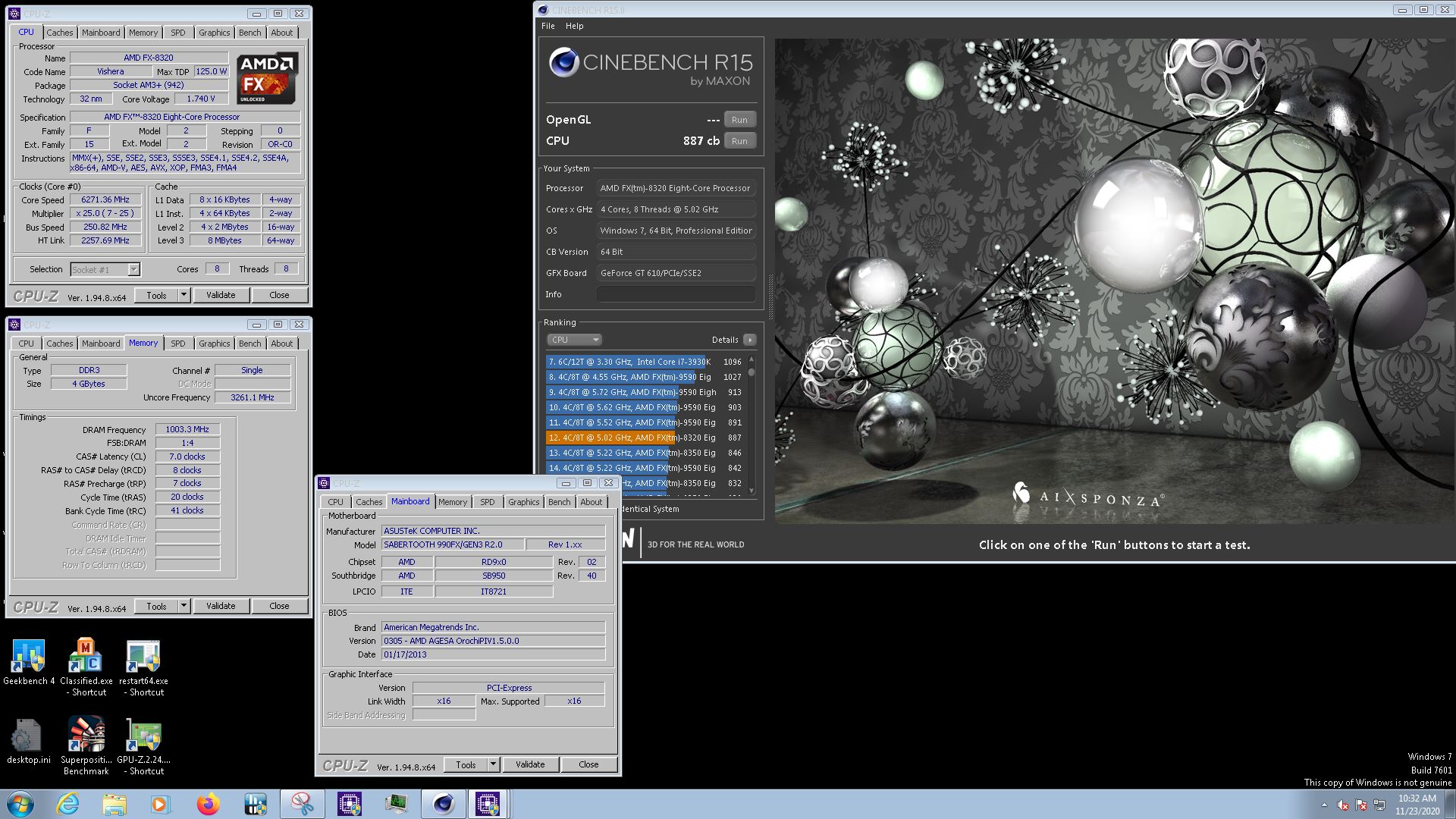Open HWBOT-style bar chart taskbar icon
Viewport: 1456px width, 819px height.
(256, 804)
